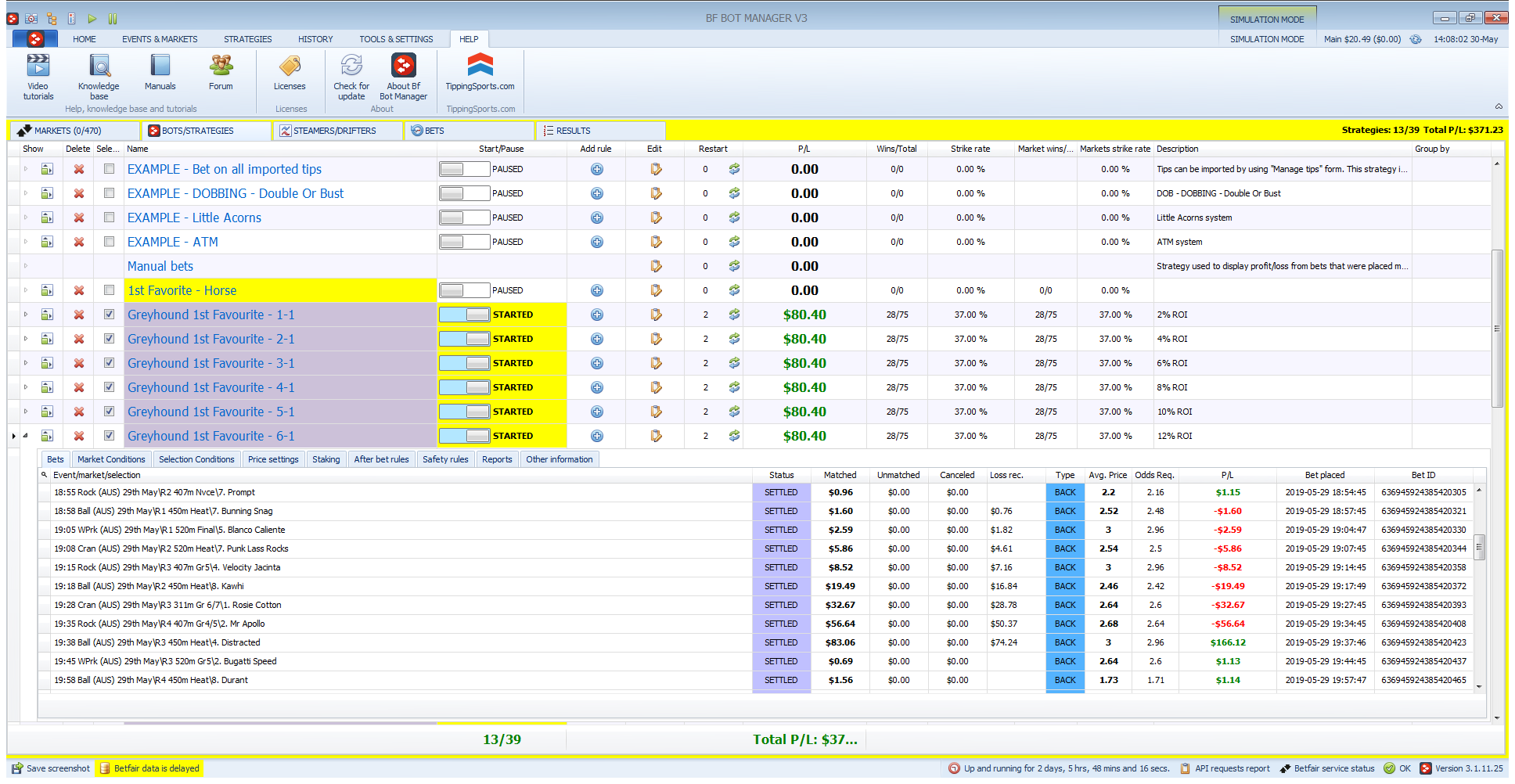Image resolution: width=1515 pixels, height=784 pixels.
Task: Expand EXAMPLE - Bet on all imported tips row
Action: (26, 169)
